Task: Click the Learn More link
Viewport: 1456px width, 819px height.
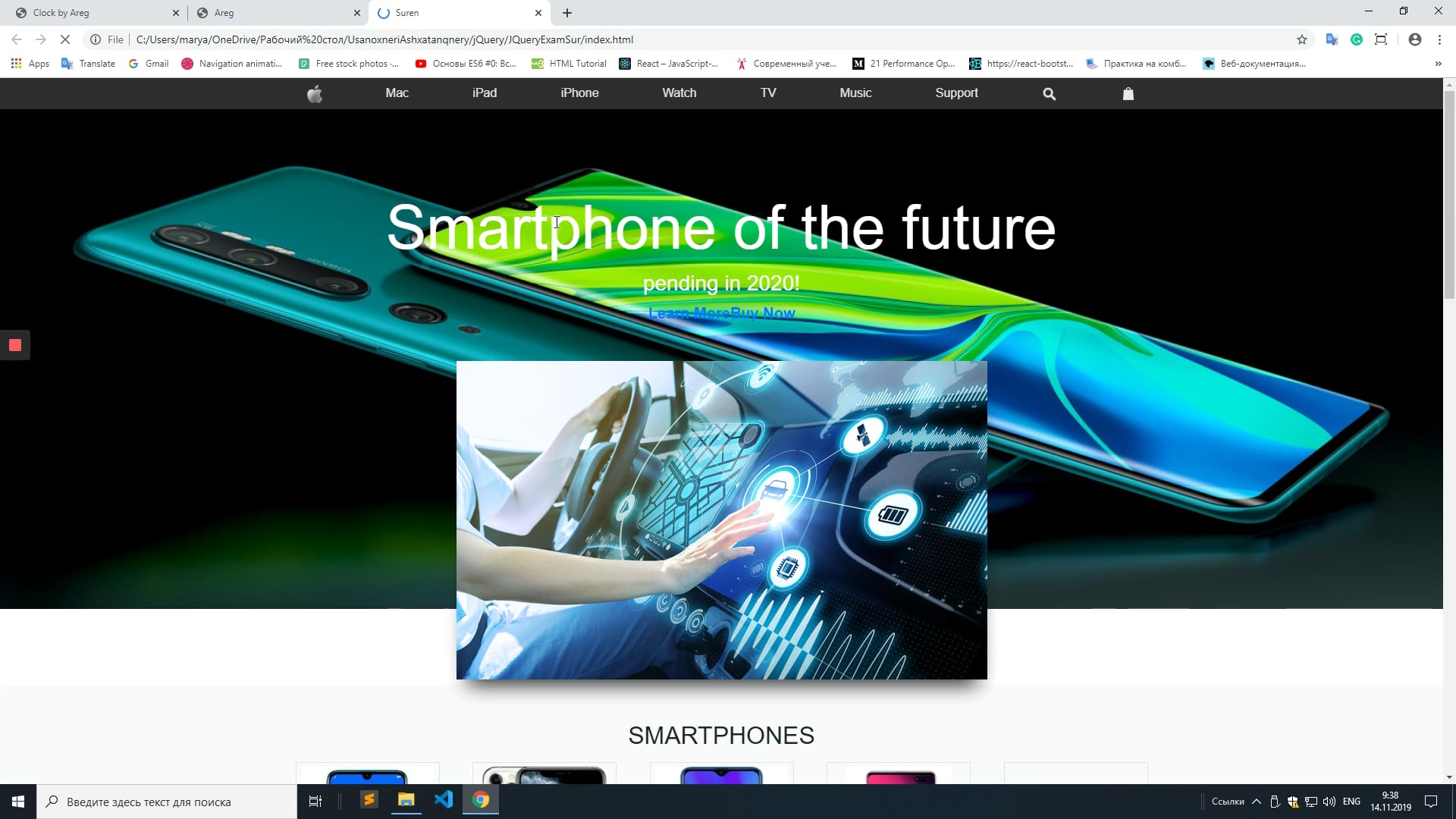Action: [x=689, y=313]
